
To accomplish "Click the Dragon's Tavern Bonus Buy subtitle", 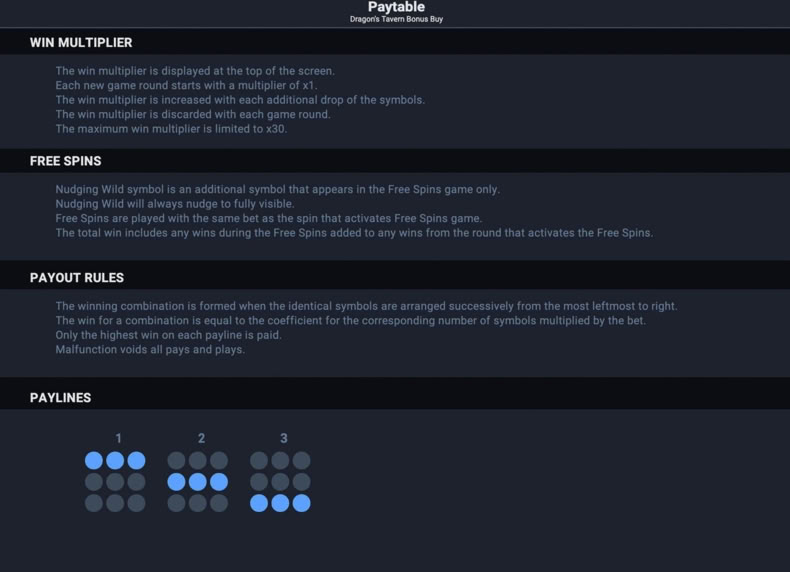I will pos(396,19).
